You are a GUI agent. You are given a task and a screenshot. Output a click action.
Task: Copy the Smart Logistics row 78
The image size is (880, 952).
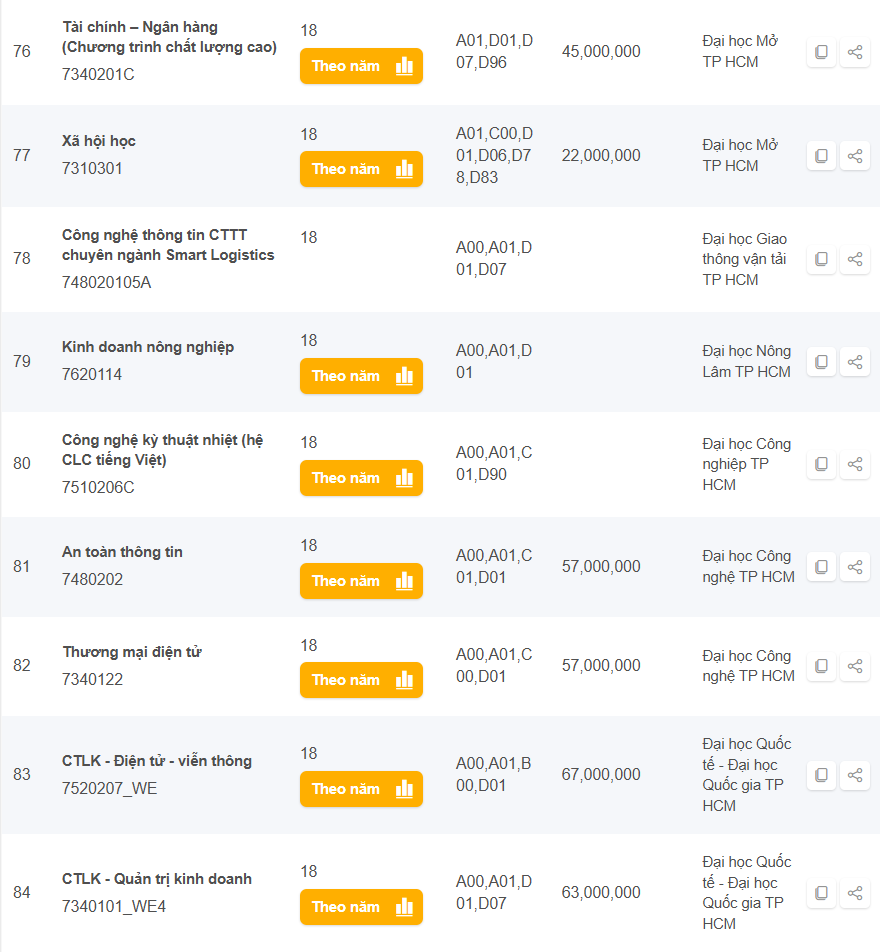[x=821, y=259]
